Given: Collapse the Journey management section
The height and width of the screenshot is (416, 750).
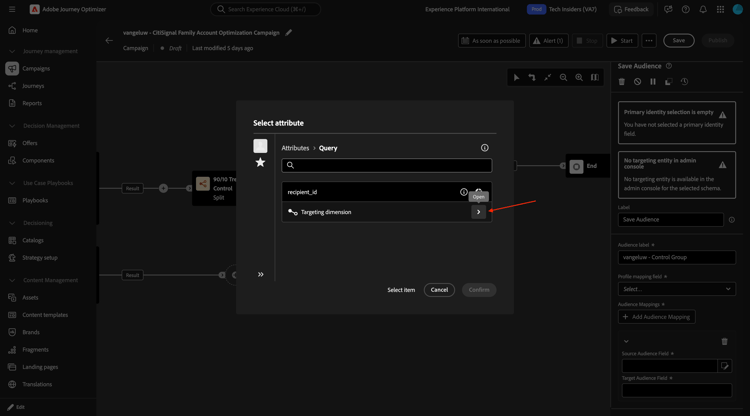Looking at the screenshot, I should (12, 51).
